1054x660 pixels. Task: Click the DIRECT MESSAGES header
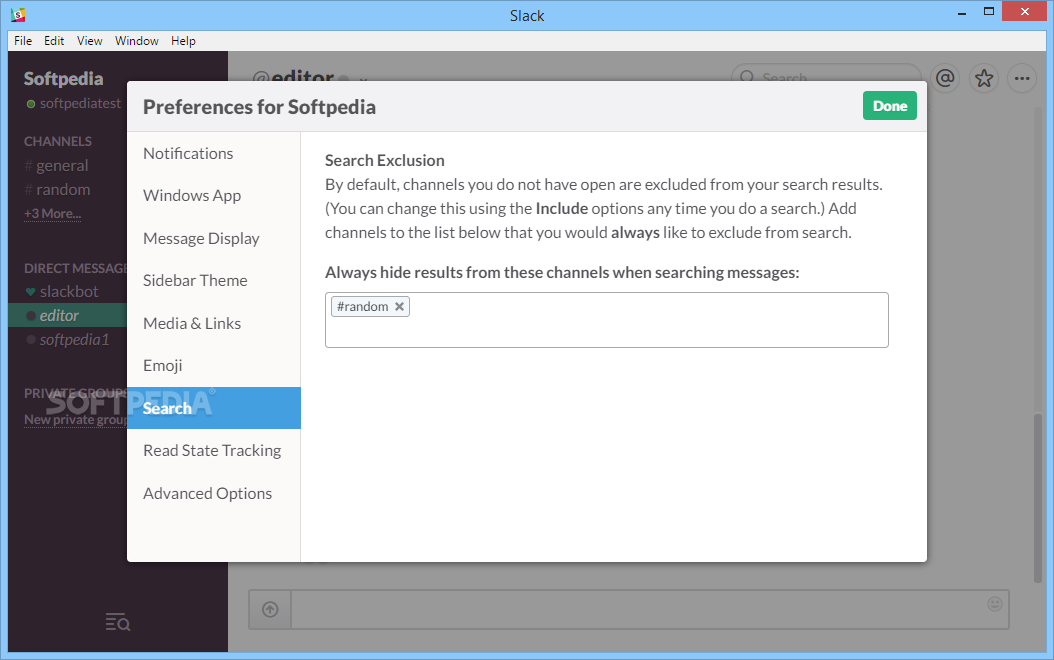[x=75, y=268]
